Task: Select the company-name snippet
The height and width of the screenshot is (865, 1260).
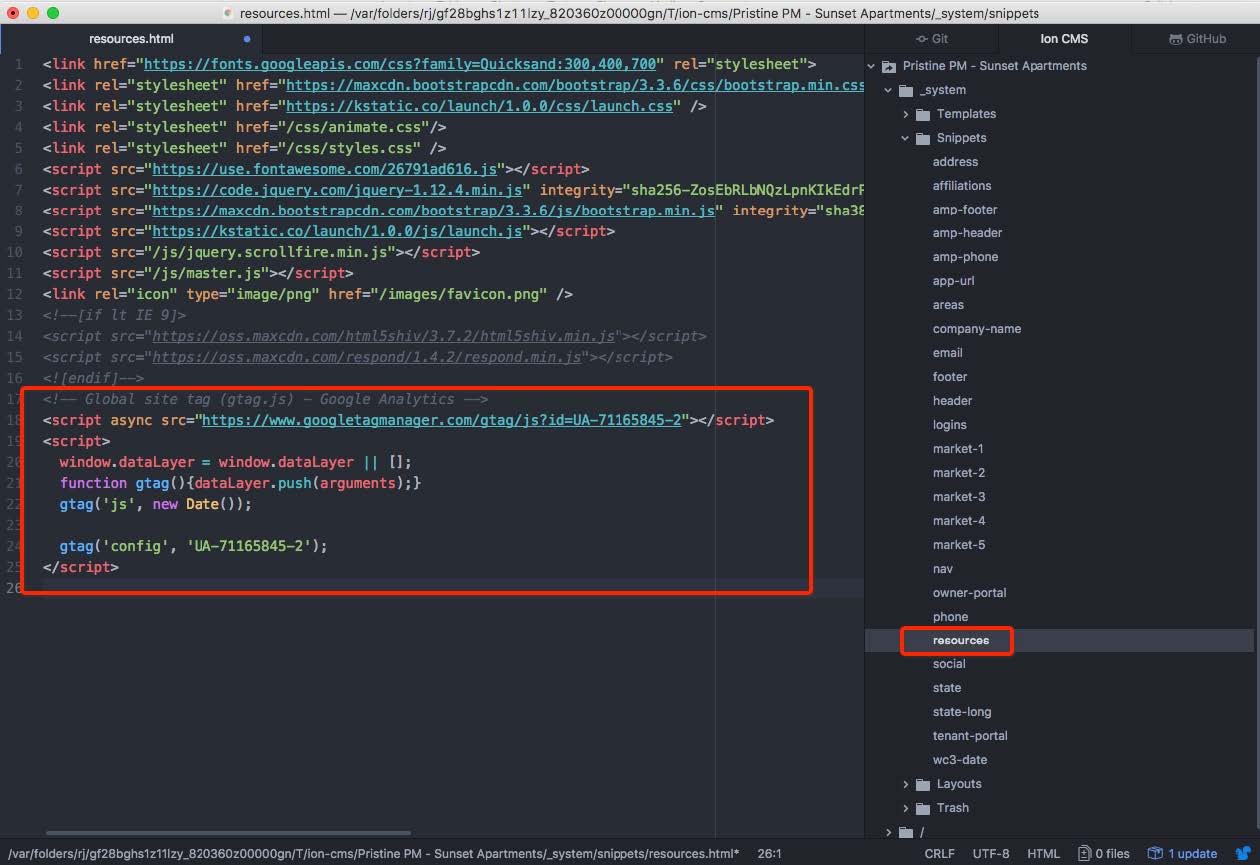Action: click(977, 329)
